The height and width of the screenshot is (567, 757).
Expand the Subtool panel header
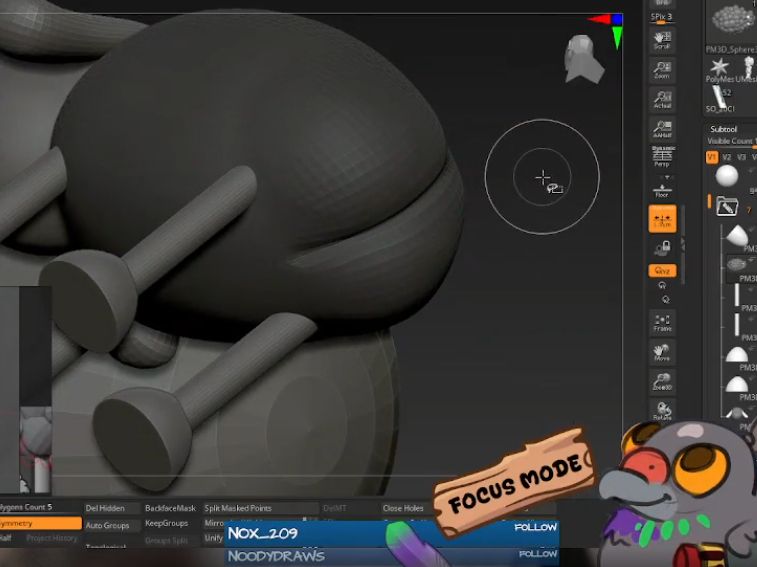click(x=723, y=129)
